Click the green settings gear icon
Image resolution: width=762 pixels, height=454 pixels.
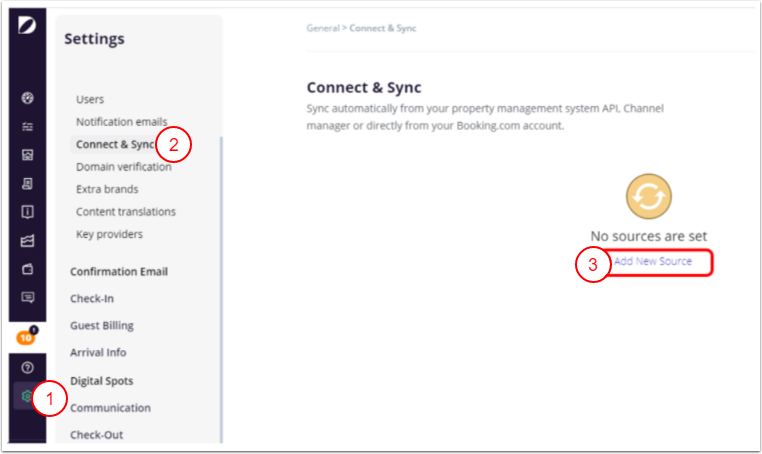tap(27, 396)
